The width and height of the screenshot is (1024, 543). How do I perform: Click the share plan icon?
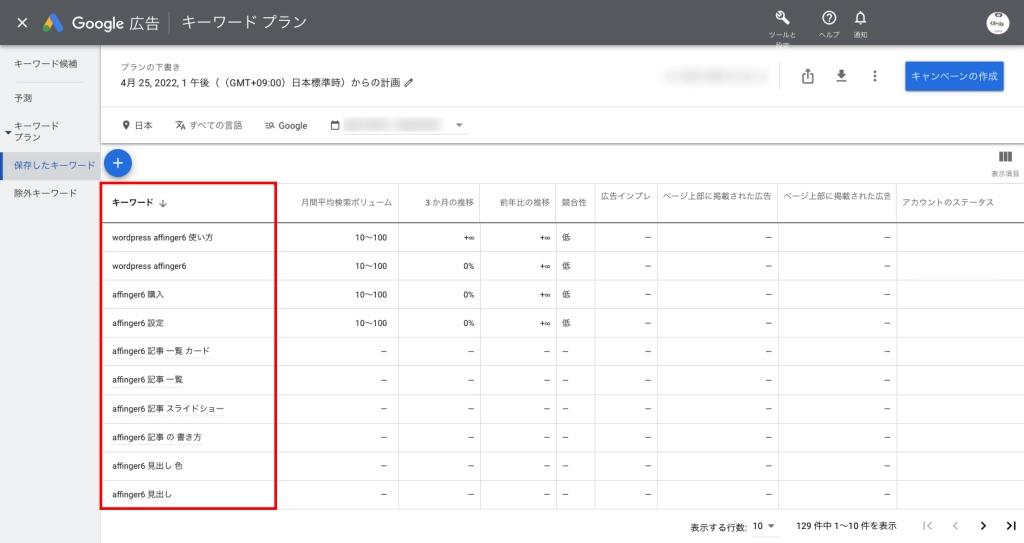pyautogui.click(x=808, y=76)
